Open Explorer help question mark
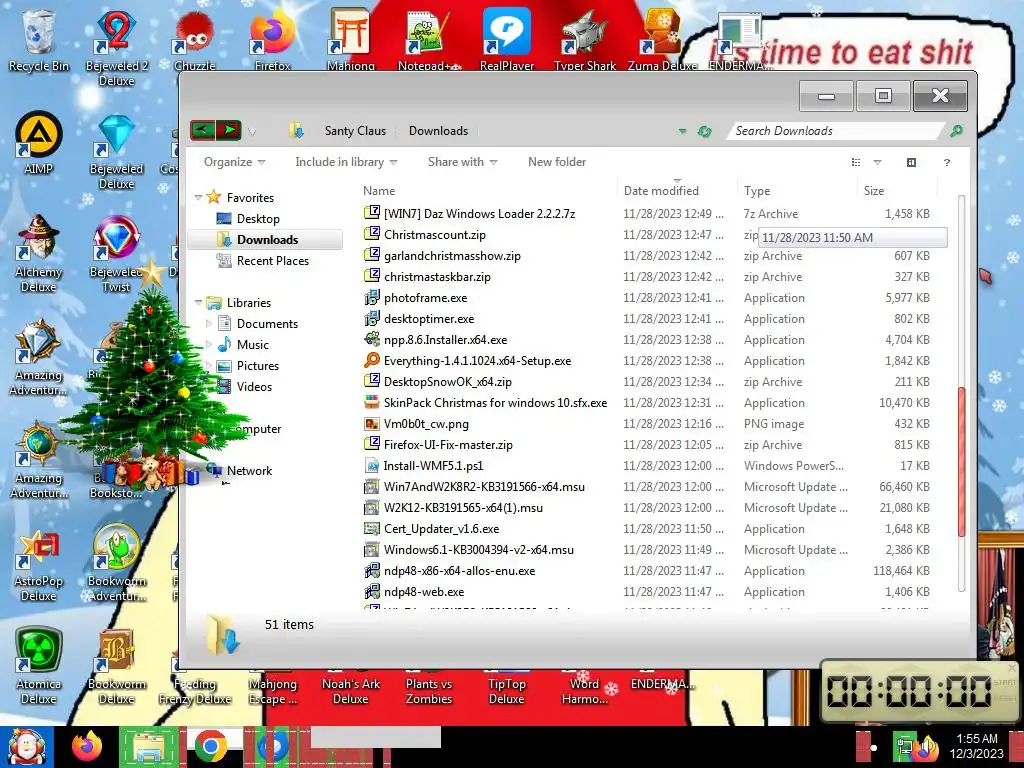The height and width of the screenshot is (768, 1024). [x=946, y=163]
